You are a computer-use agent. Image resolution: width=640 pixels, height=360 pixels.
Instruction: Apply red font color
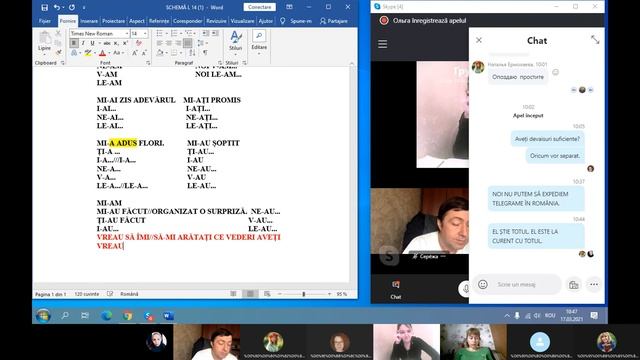[x=102, y=53]
